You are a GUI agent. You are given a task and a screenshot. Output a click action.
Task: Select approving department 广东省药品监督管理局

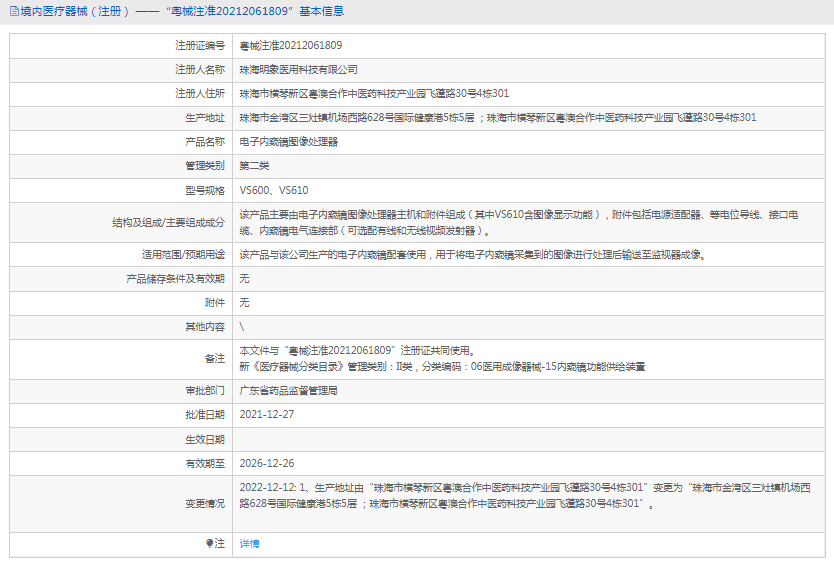click(x=288, y=391)
